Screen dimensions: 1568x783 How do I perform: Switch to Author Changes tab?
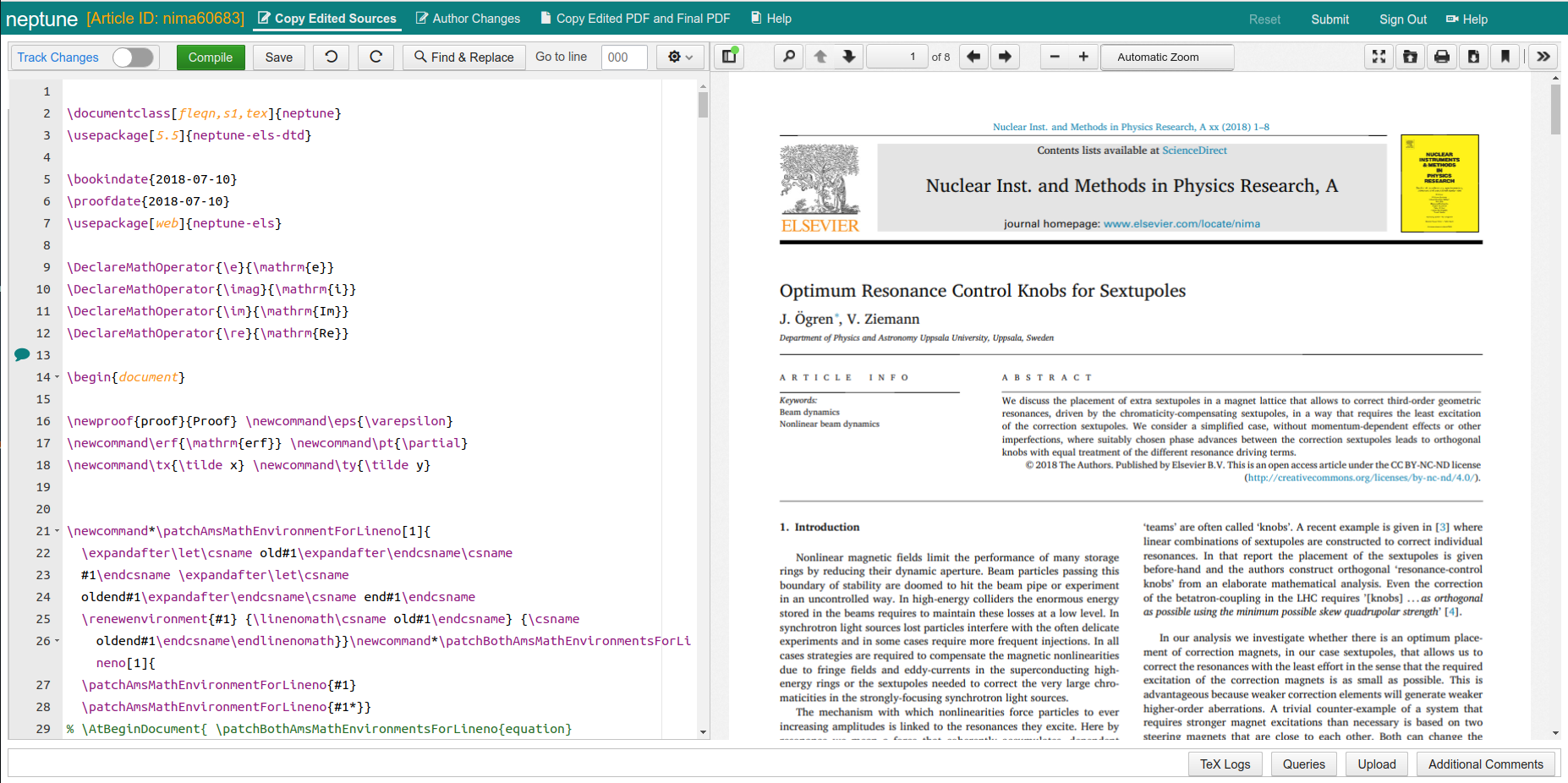pyautogui.click(x=468, y=19)
